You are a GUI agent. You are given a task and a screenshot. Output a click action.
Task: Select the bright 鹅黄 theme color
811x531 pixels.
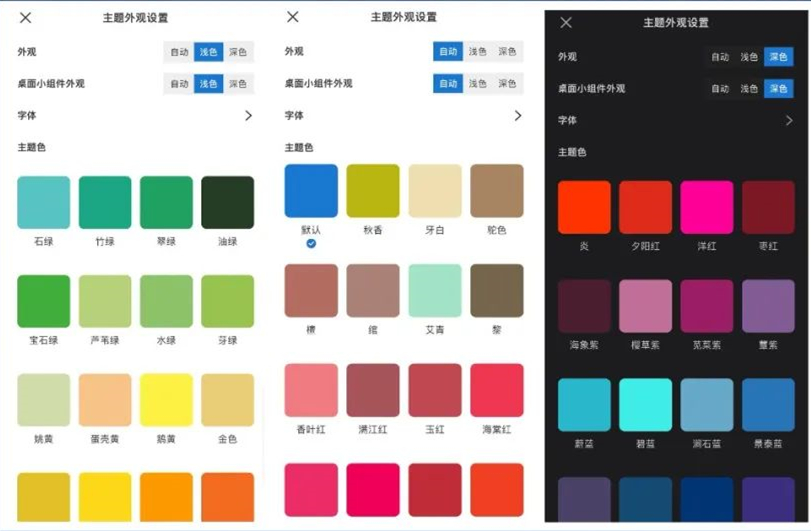(x=166, y=400)
